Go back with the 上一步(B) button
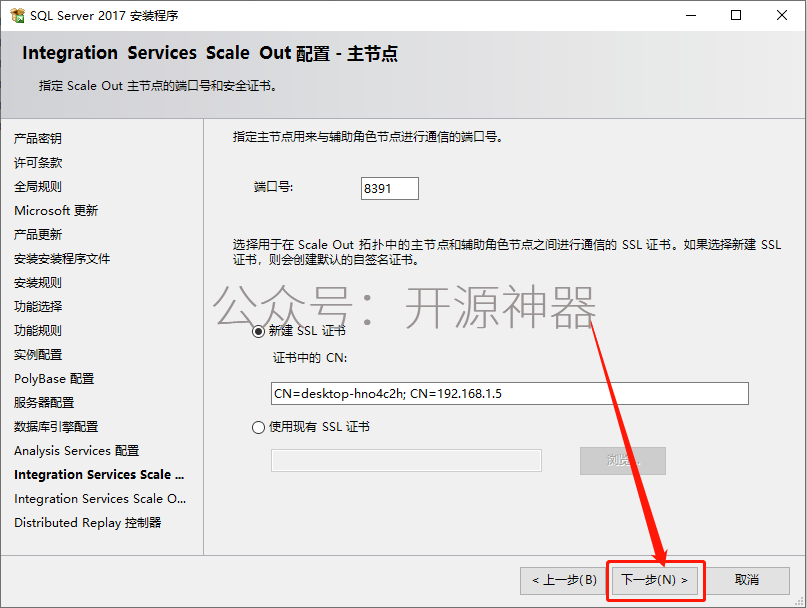807x608 pixels. click(x=564, y=580)
